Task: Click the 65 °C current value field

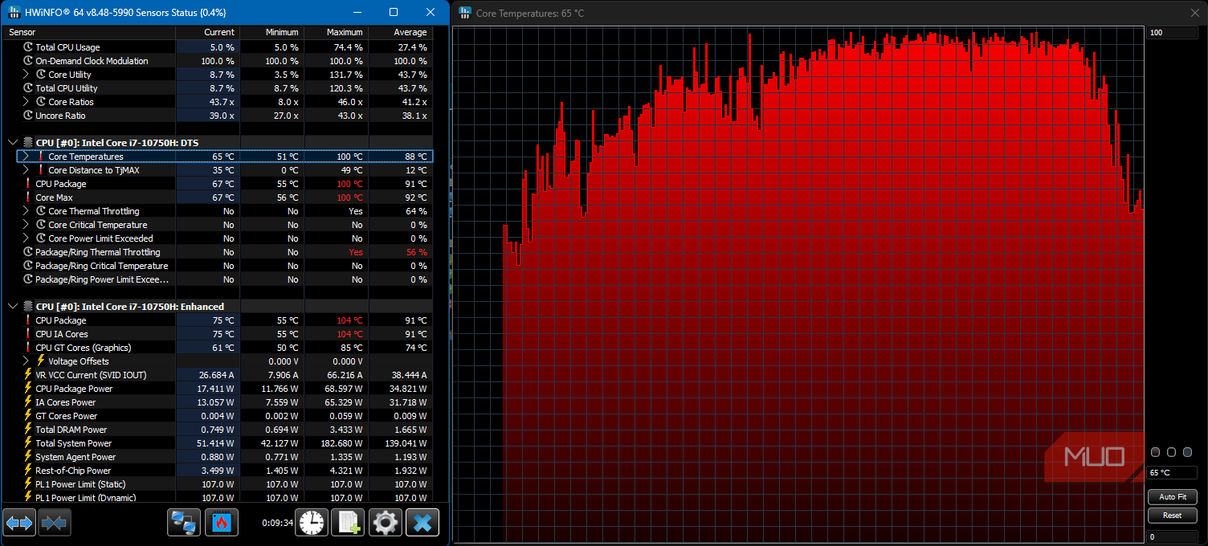Action: click(x=1173, y=473)
